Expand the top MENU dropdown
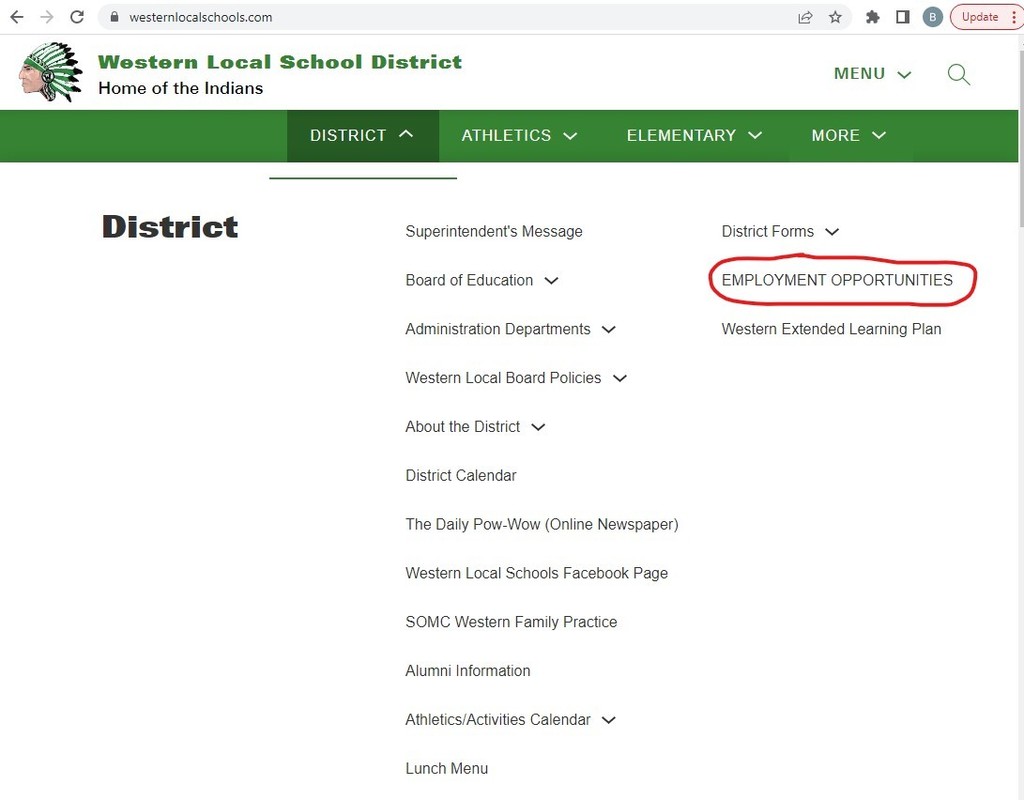1024x800 pixels. tap(872, 74)
